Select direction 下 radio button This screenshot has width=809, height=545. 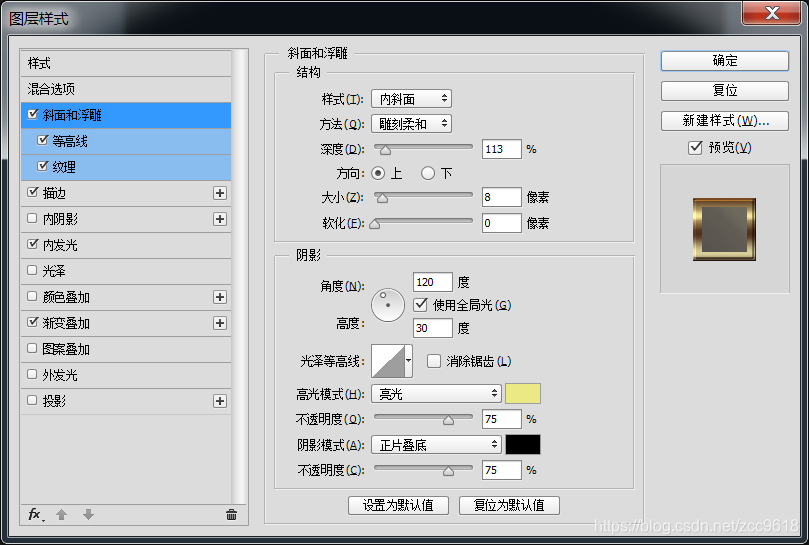(428, 173)
